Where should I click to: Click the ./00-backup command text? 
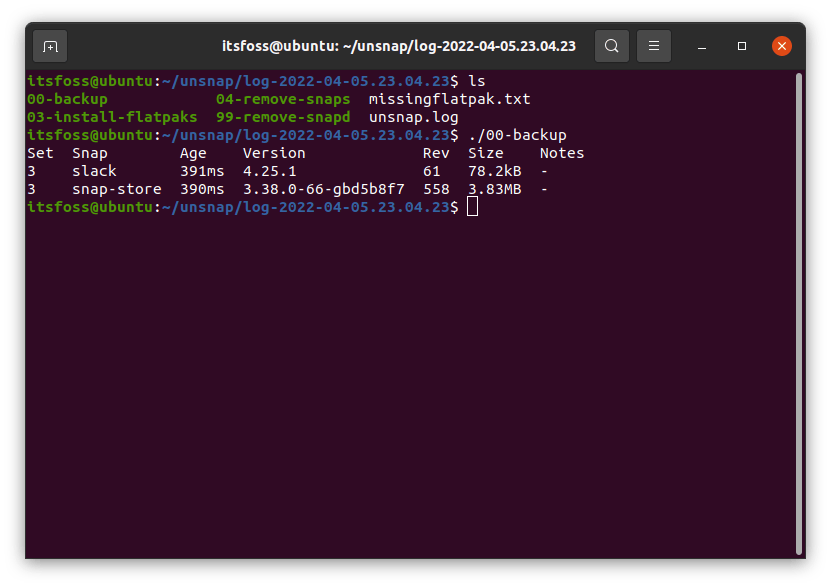click(x=517, y=135)
